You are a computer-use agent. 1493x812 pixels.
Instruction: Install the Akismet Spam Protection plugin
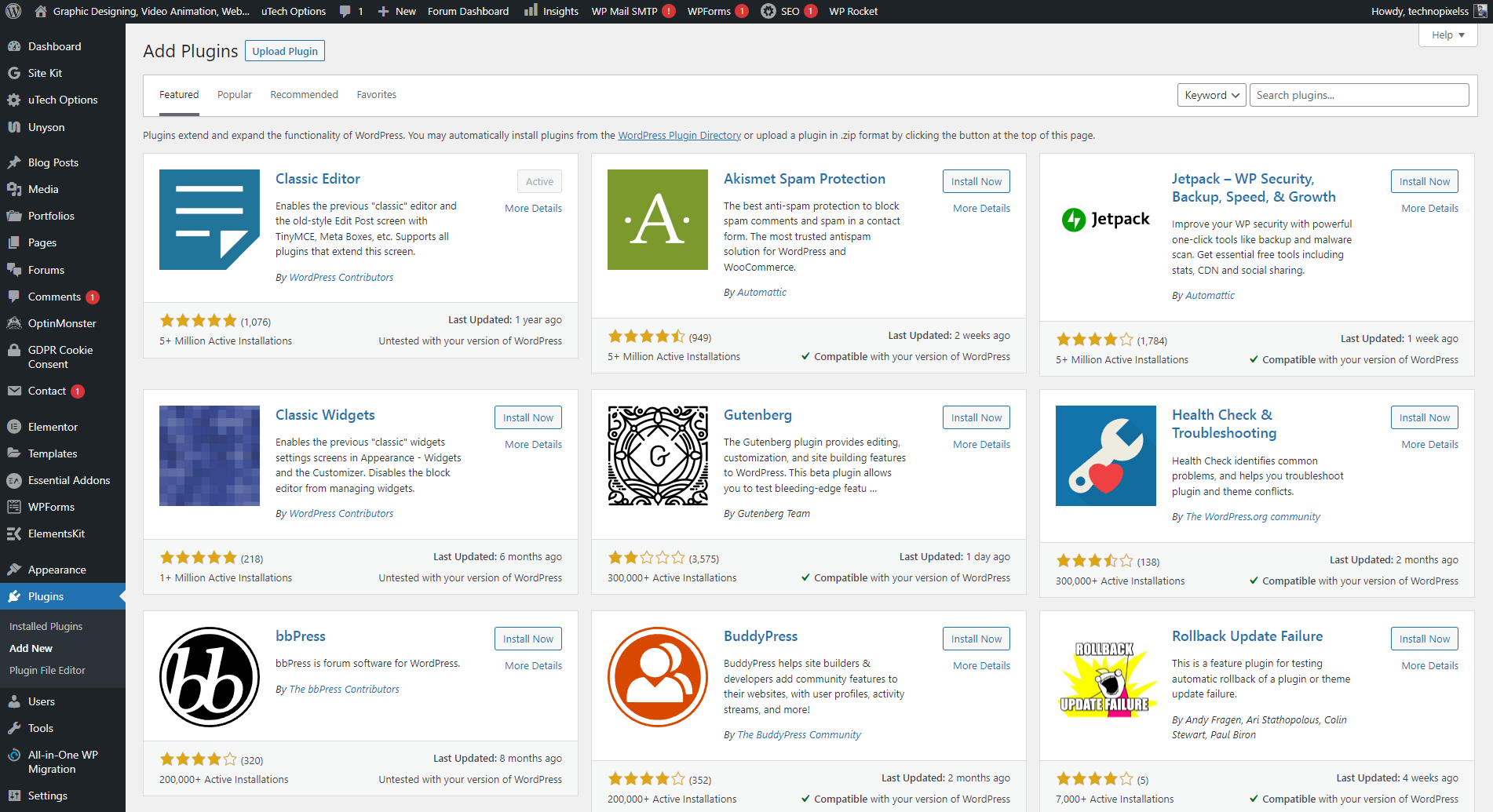pyautogui.click(x=976, y=181)
